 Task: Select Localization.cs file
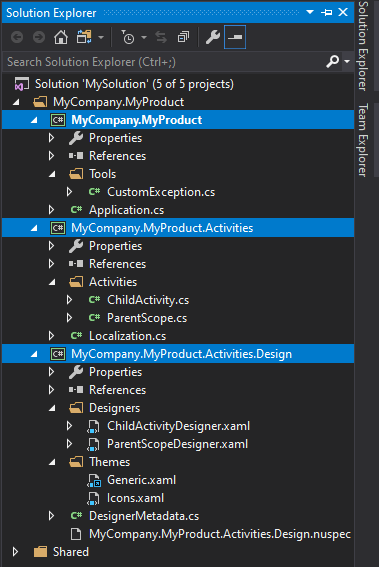(128, 336)
